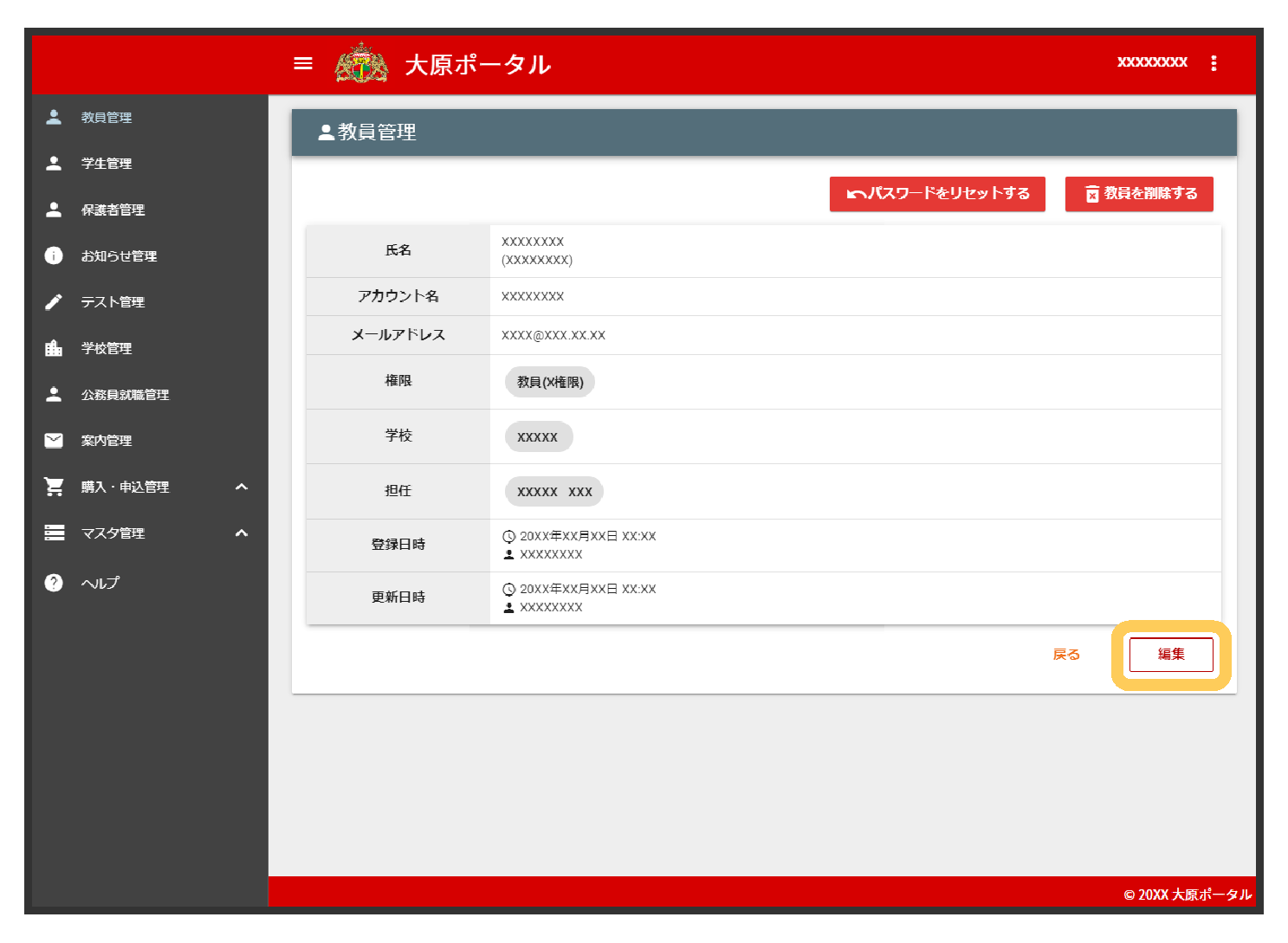Click the 公務員就職管理 person icon
This screenshot has width=1288, height=943.
click(54, 394)
